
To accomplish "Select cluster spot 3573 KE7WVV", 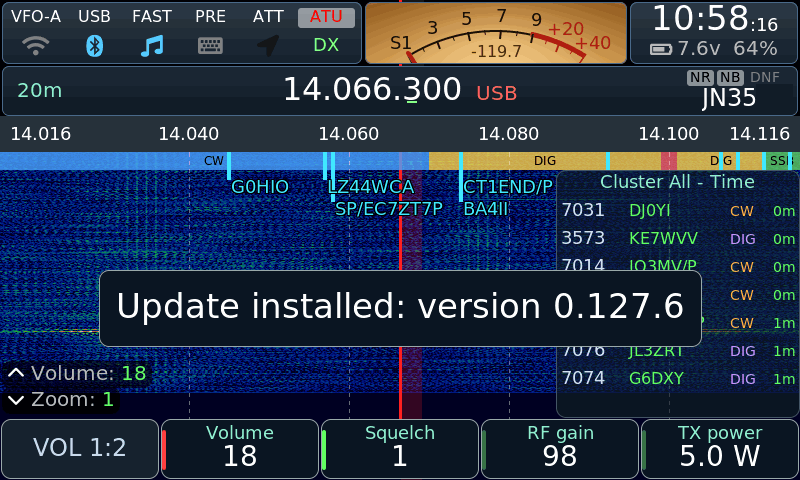I will pos(678,239).
